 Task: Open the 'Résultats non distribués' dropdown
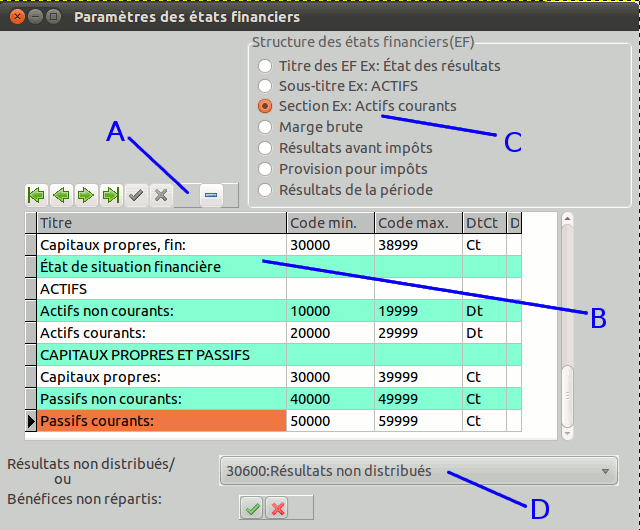tap(418, 471)
